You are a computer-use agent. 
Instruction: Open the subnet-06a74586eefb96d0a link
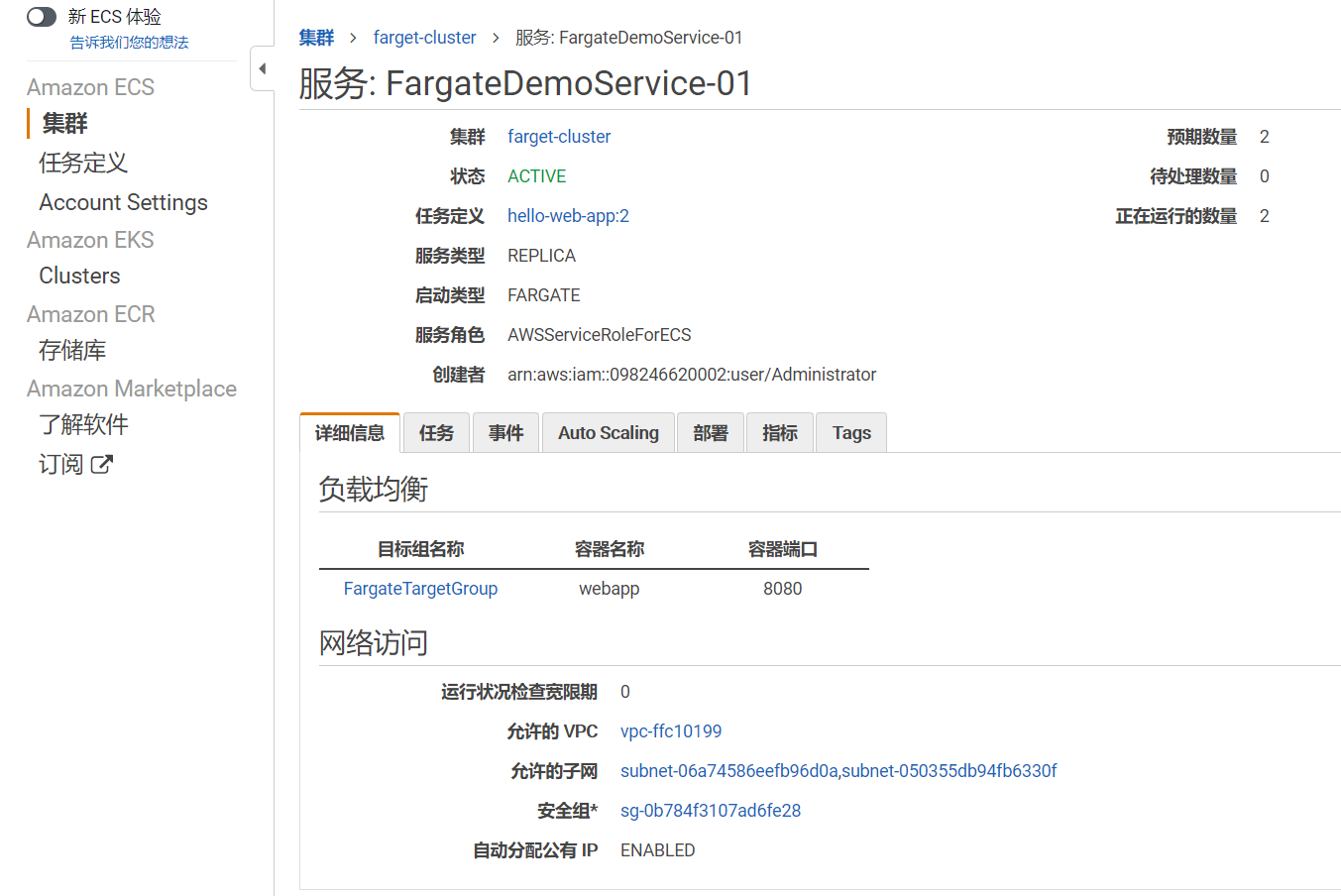(729, 771)
